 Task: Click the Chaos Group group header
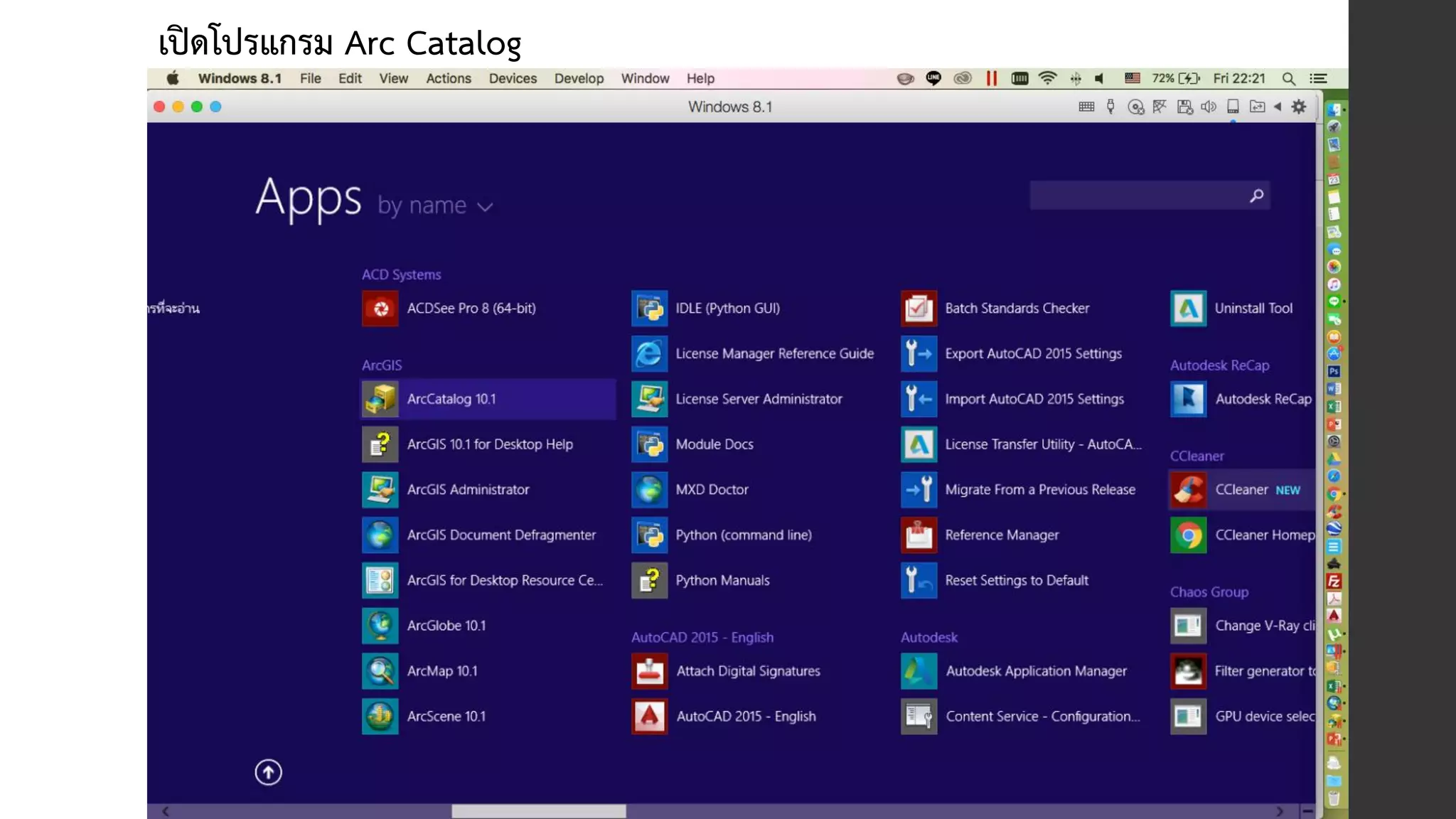coord(1209,592)
